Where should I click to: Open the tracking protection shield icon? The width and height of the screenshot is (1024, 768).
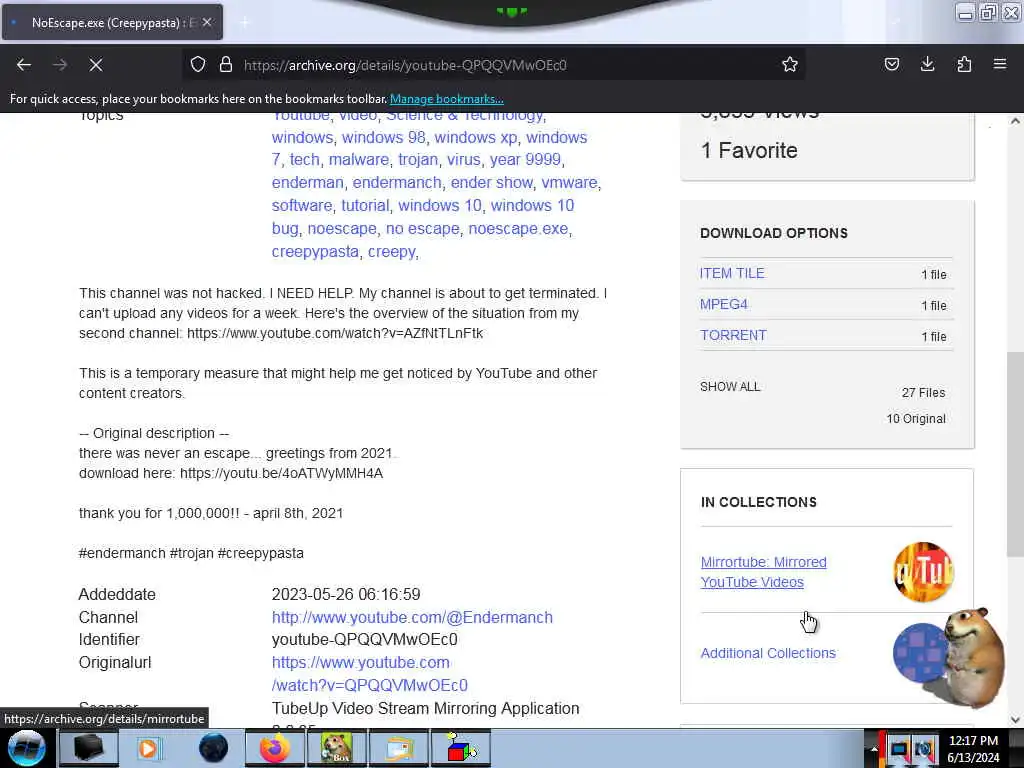coord(198,65)
